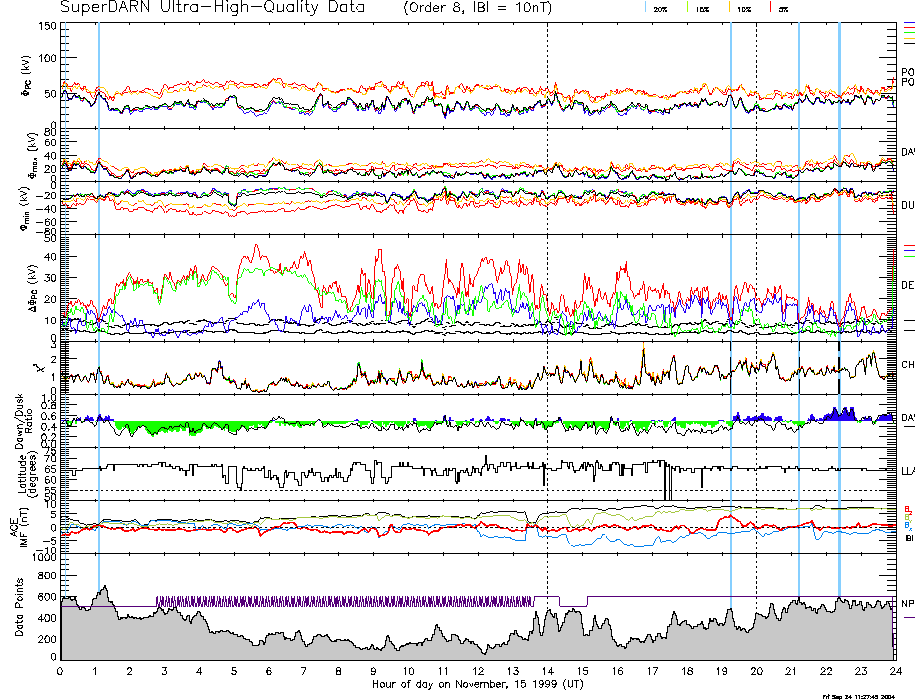Select the 15% legend entry
This screenshot has height=700, width=915.
pyautogui.click(x=702, y=8)
